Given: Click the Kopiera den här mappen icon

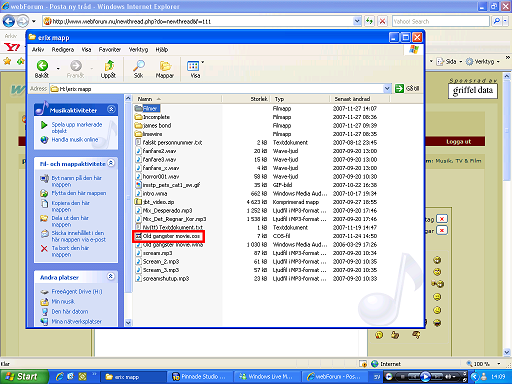Looking at the screenshot, I should [44, 203].
